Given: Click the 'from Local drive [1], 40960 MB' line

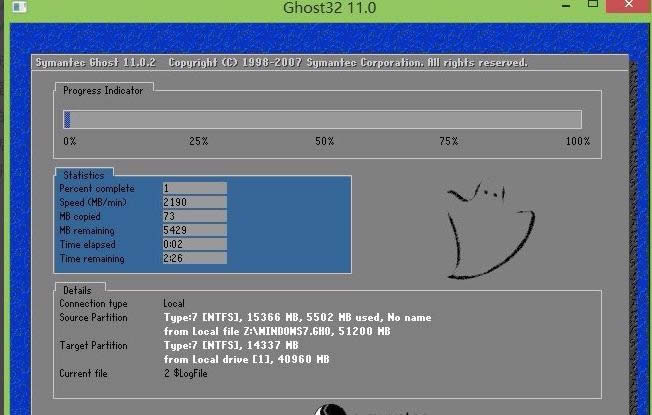Looking at the screenshot, I should [247, 359].
